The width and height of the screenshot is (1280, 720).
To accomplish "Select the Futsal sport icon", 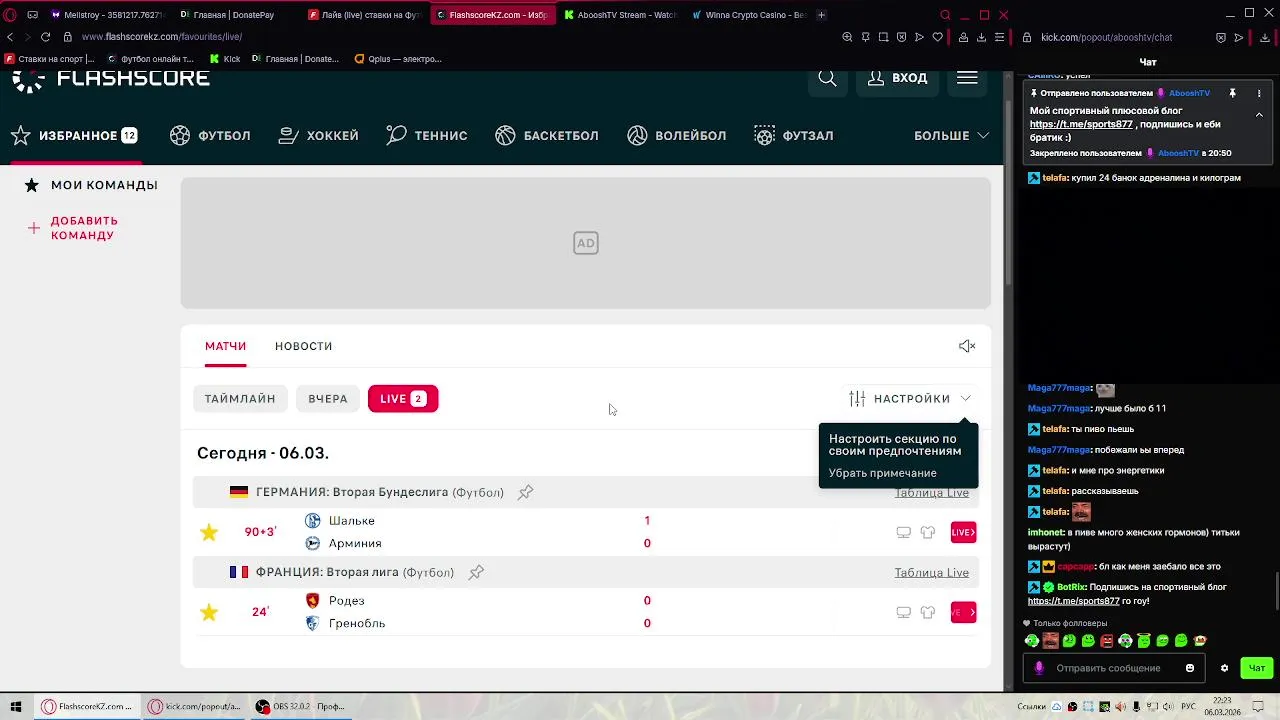I will point(765,135).
